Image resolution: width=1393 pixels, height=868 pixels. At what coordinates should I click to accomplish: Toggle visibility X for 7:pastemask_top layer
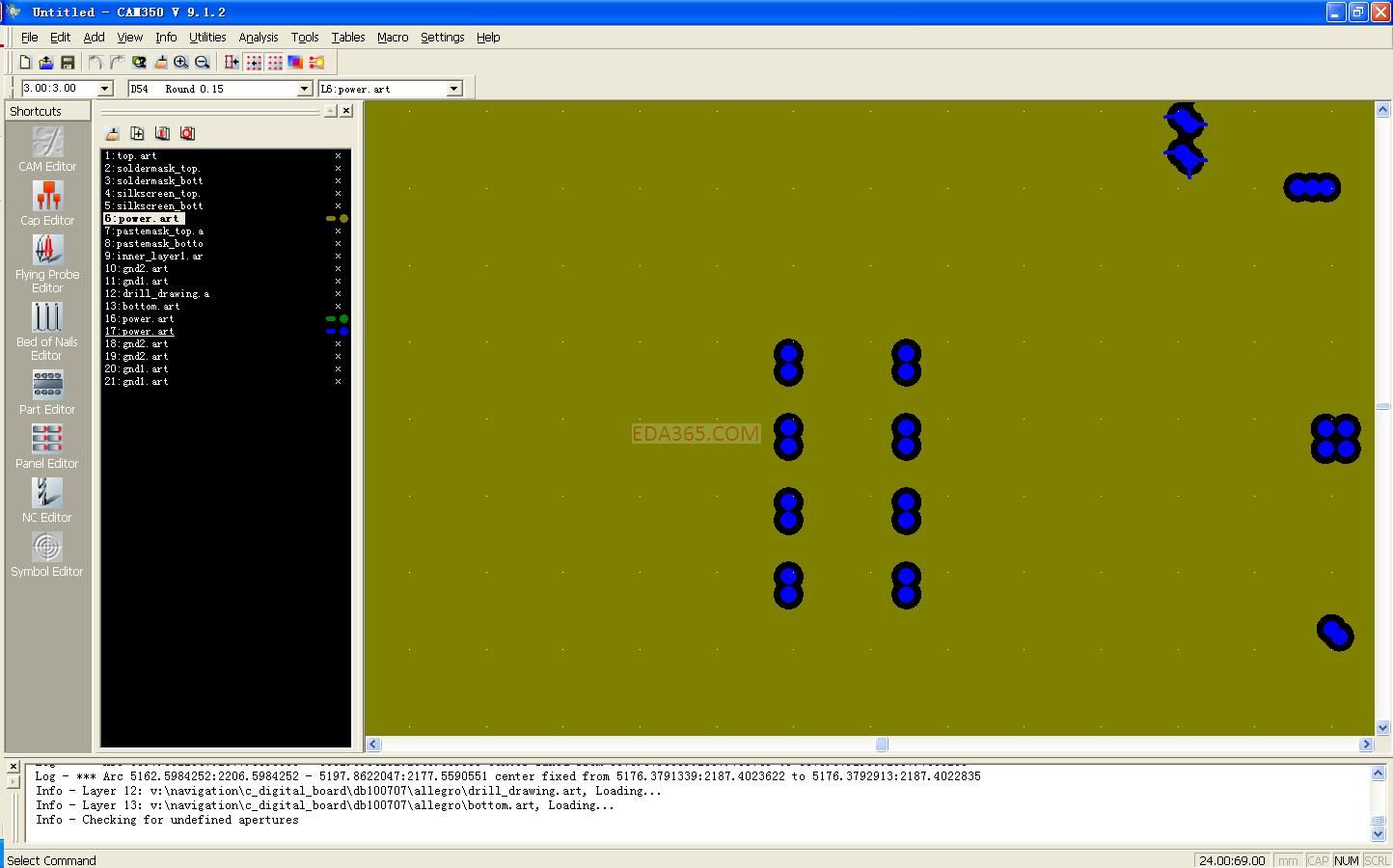(x=338, y=231)
